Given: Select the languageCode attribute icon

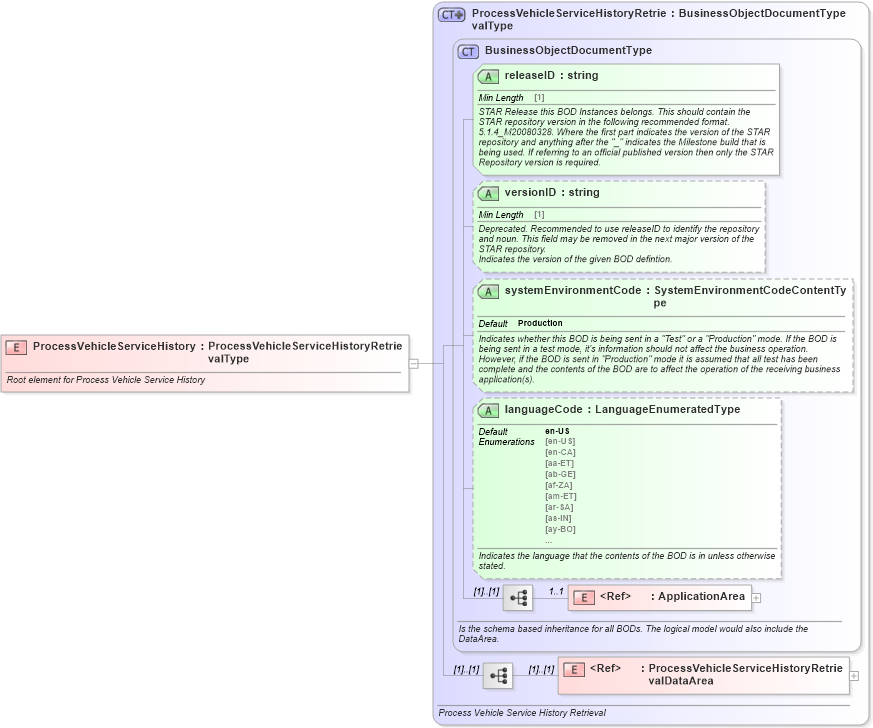Looking at the screenshot, I should pos(488,409).
